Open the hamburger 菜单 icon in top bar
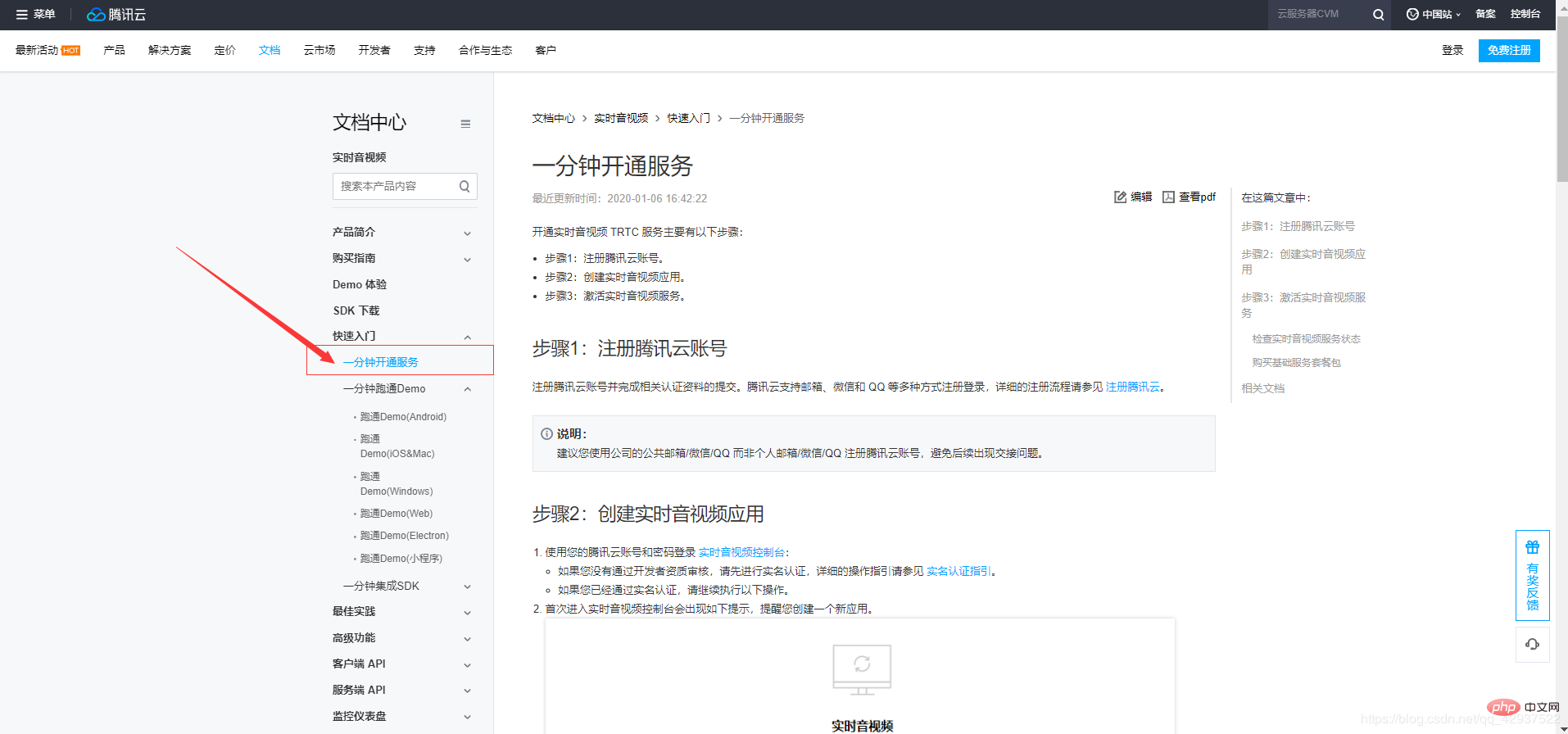 22,14
